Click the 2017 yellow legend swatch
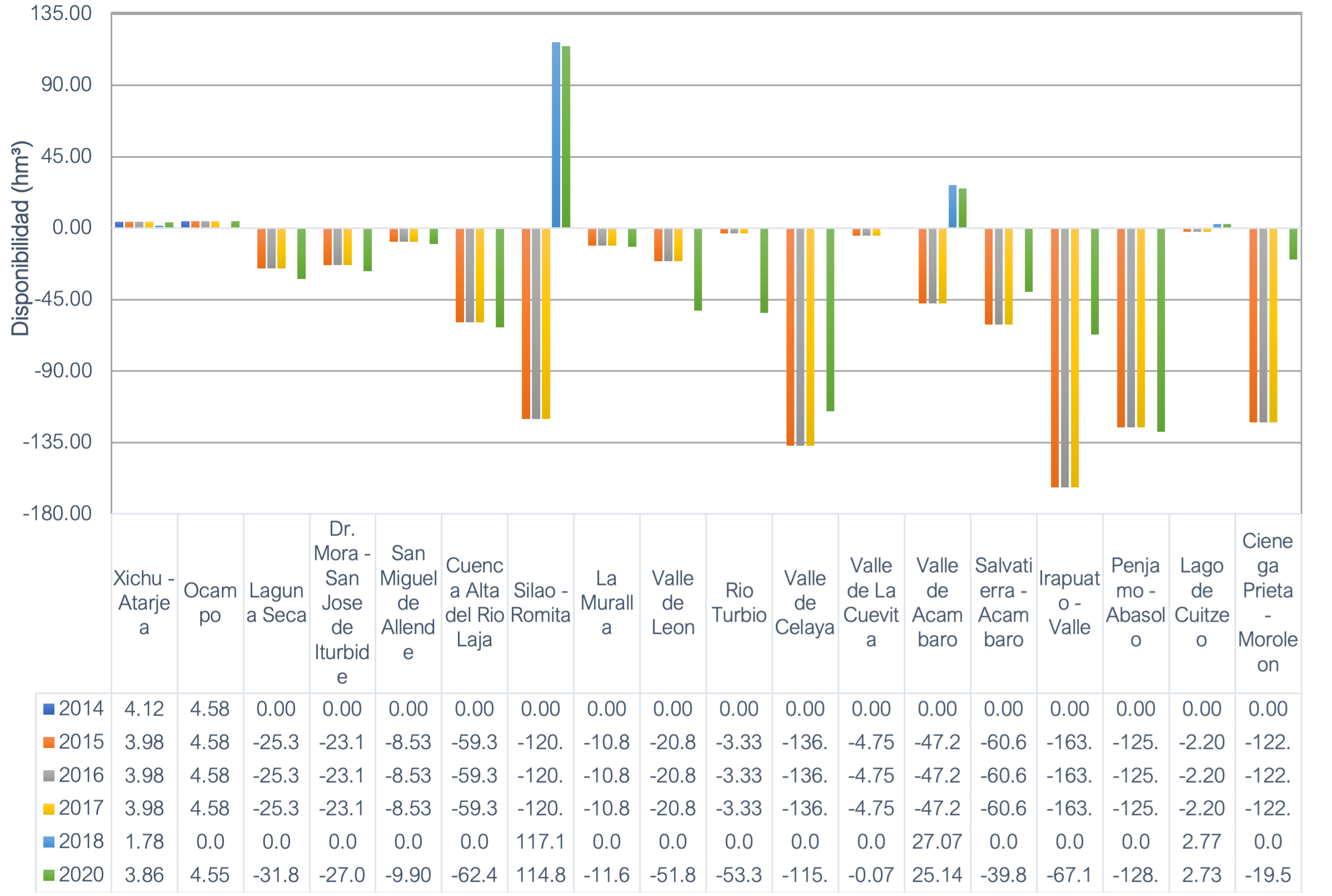The image size is (1332, 896). coord(49,809)
